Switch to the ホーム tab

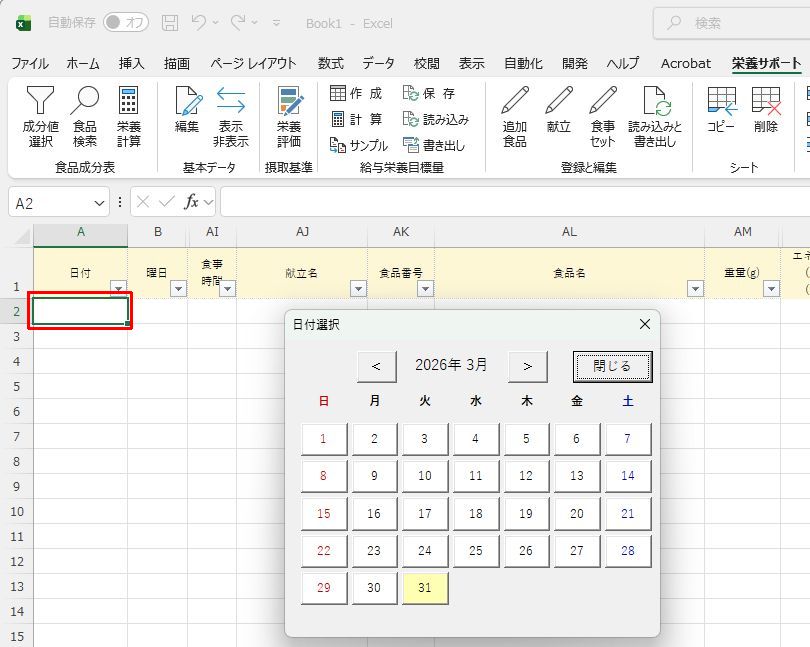point(83,64)
